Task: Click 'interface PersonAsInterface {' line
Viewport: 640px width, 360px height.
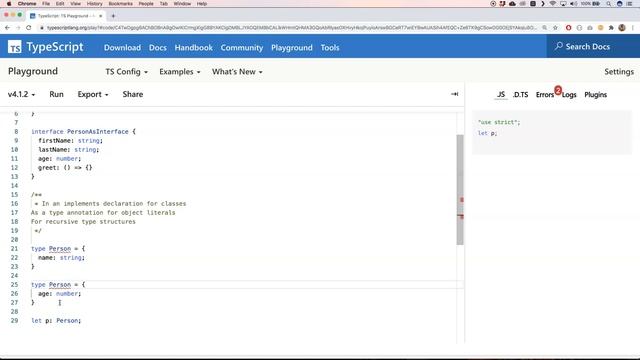Action: tap(83, 131)
